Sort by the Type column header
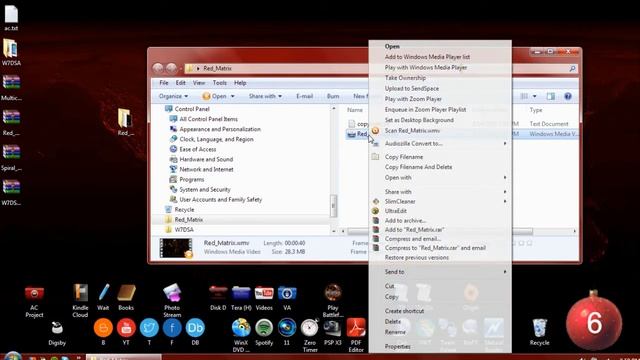The width and height of the screenshot is (640, 360). pyautogui.click(x=536, y=110)
